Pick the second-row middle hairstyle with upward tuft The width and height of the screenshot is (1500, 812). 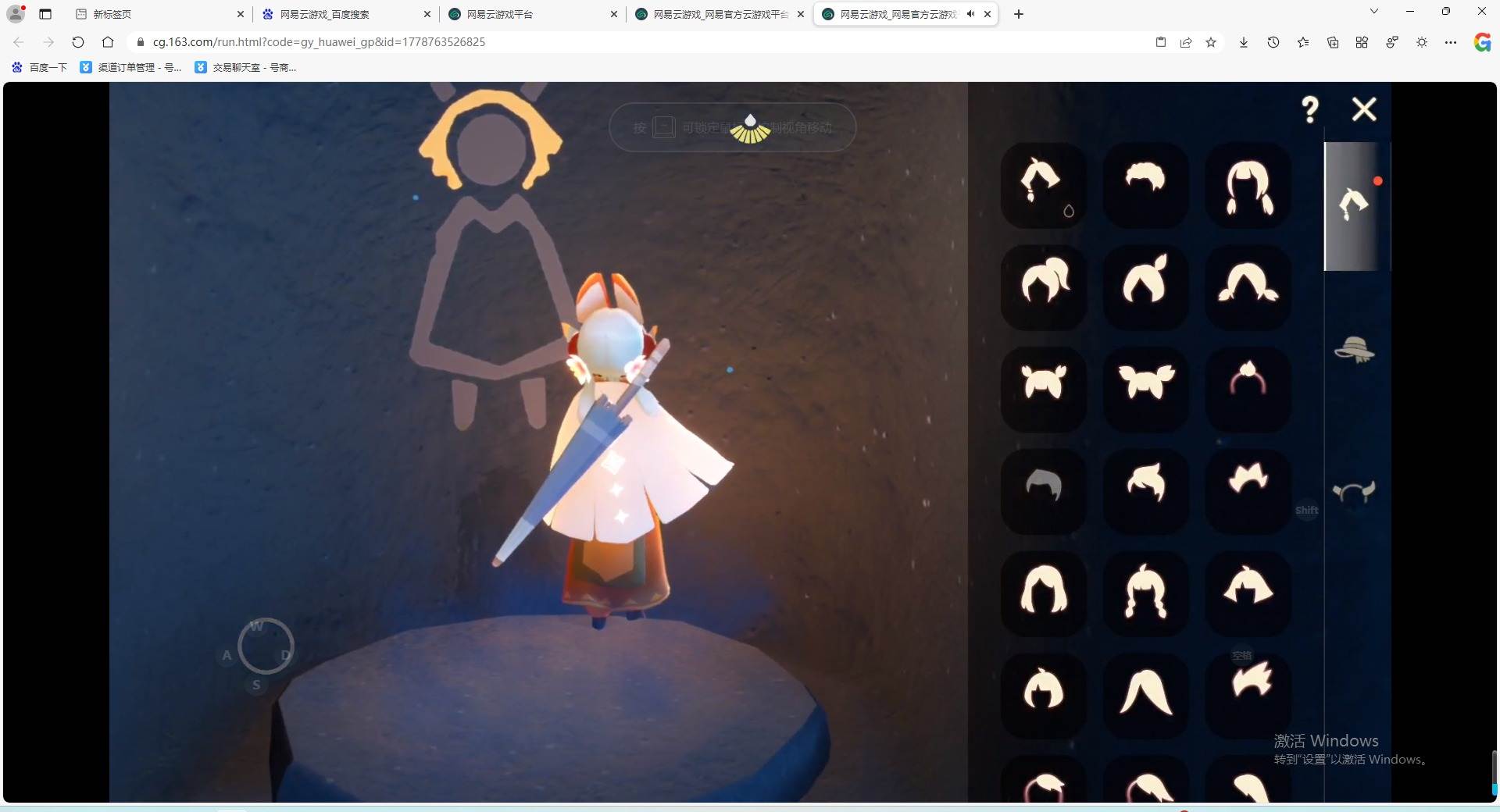point(1145,287)
